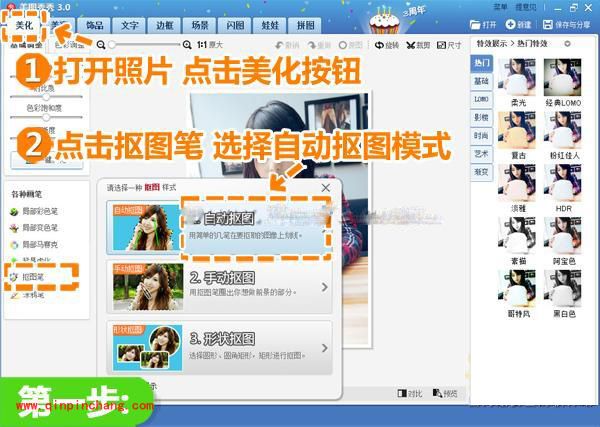The height and width of the screenshot is (427, 600).
Task: Click the 旋转 rotate icon in toolbar
Action: [x=386, y=45]
